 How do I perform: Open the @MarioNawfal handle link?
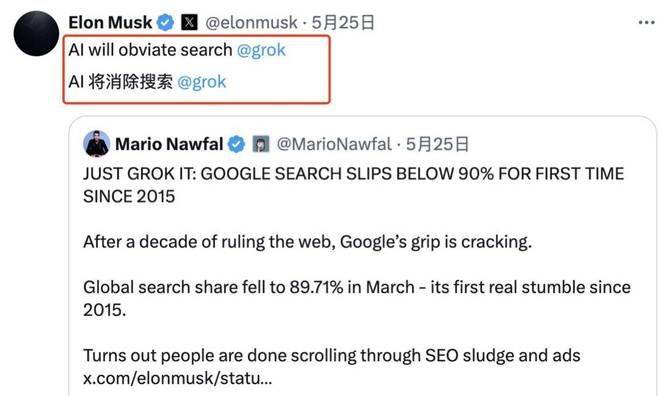point(334,144)
